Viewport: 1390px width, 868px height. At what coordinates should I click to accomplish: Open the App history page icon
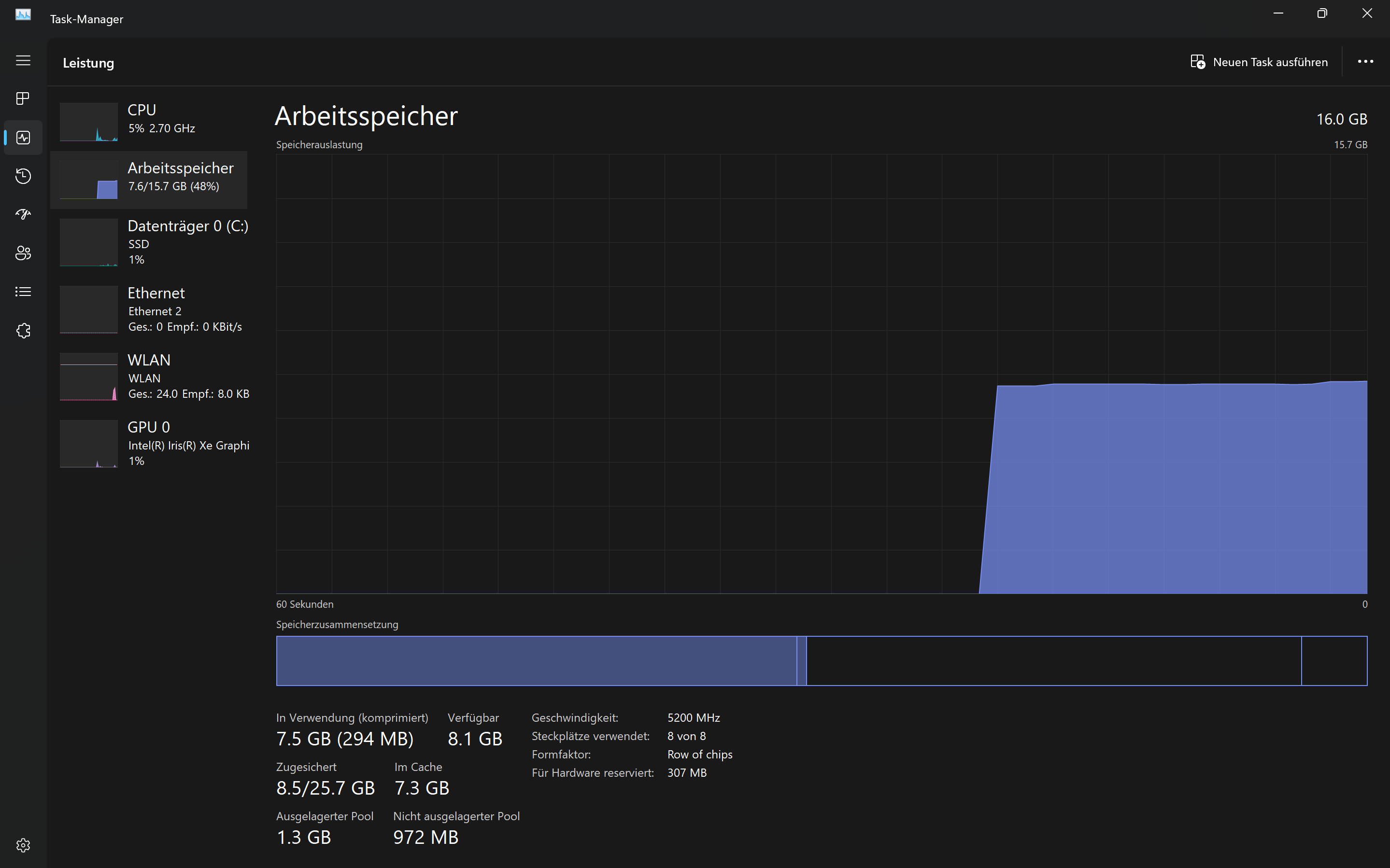click(23, 176)
